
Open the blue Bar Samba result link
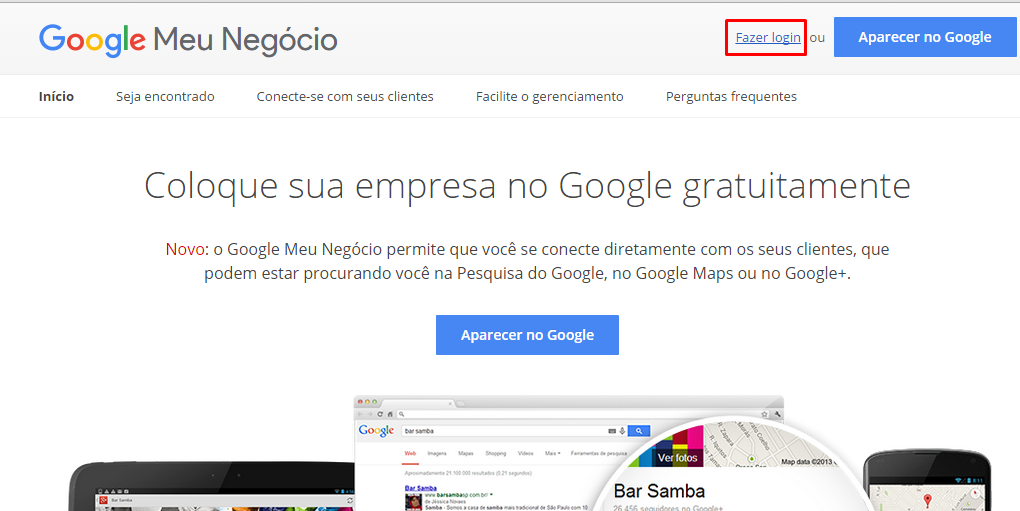coord(420,488)
